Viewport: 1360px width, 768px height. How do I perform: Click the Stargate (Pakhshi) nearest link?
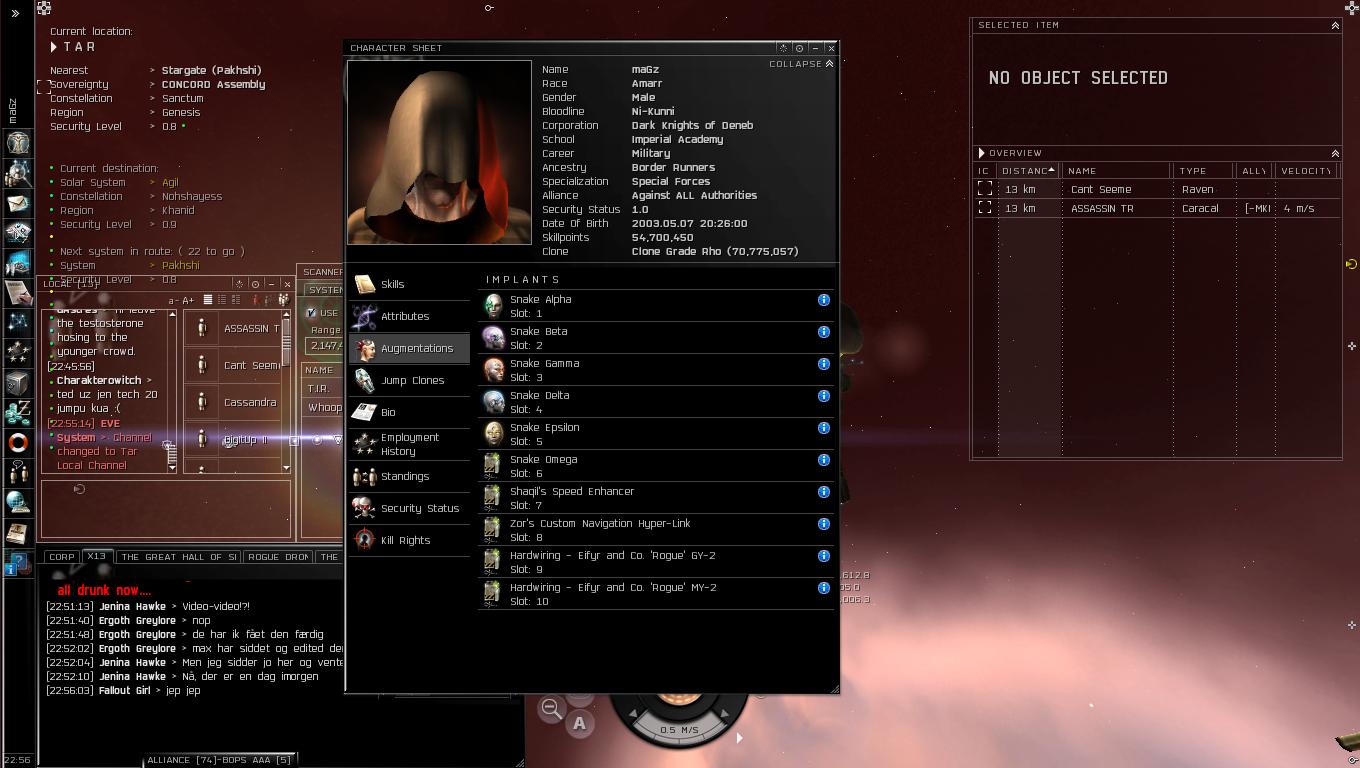pyautogui.click(x=212, y=70)
